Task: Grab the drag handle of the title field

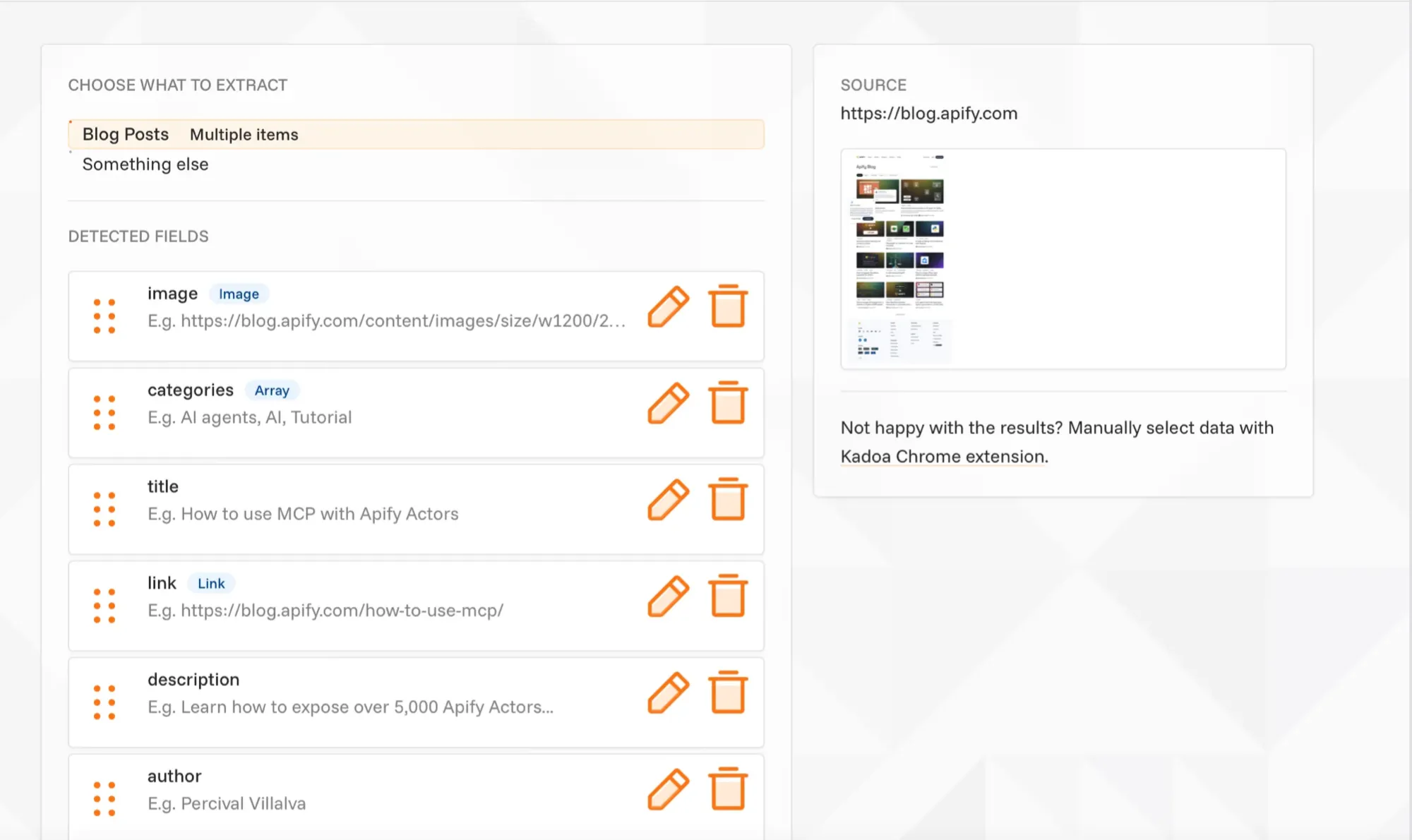Action: point(104,509)
